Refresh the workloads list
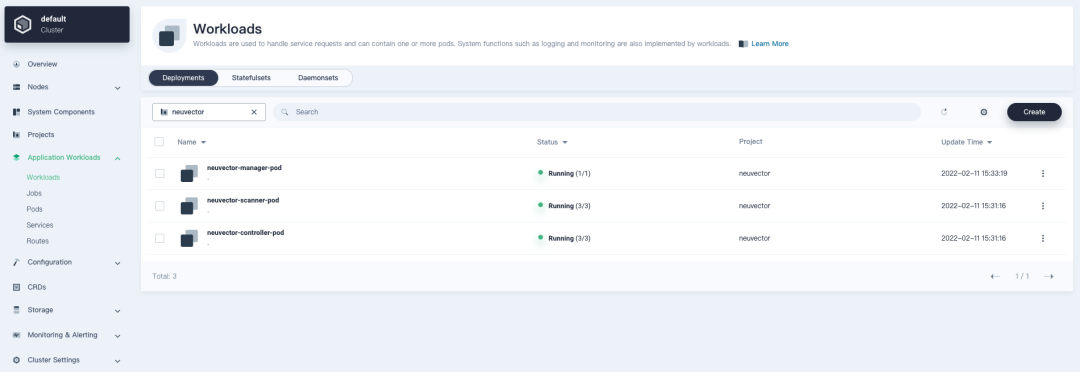The width and height of the screenshot is (1080, 372). [944, 112]
